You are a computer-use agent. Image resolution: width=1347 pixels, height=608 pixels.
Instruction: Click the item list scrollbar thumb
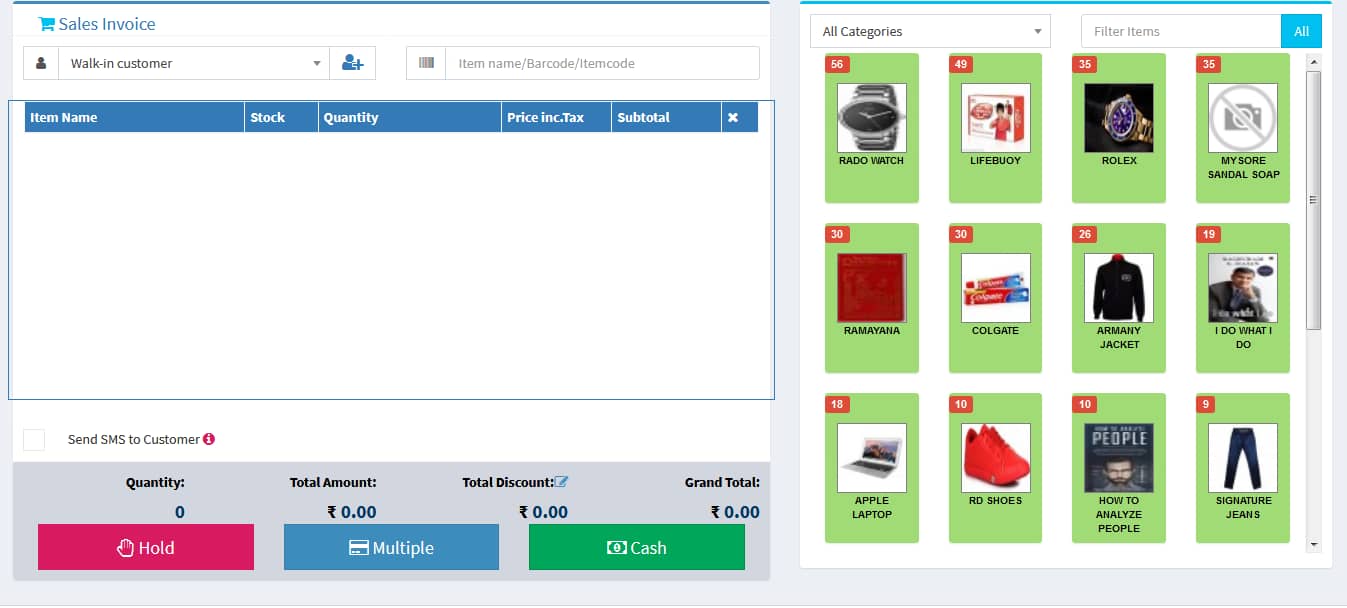click(1314, 200)
